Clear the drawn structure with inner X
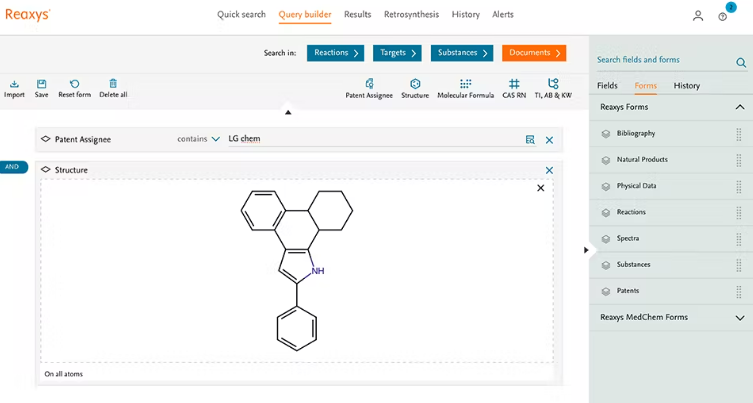The width and height of the screenshot is (753, 403). click(x=541, y=188)
